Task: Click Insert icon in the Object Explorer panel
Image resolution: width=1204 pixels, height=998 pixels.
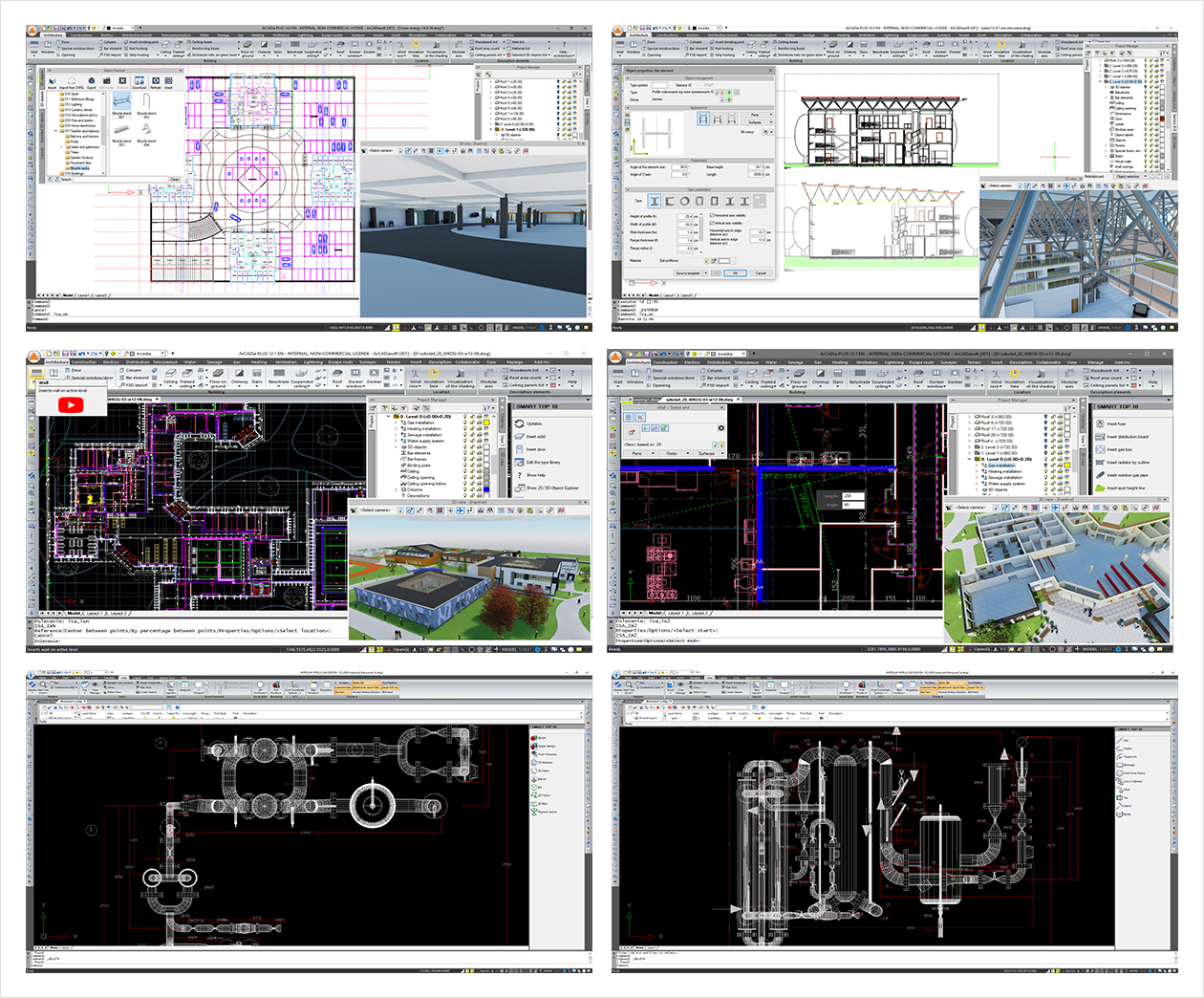Action: pos(168,83)
